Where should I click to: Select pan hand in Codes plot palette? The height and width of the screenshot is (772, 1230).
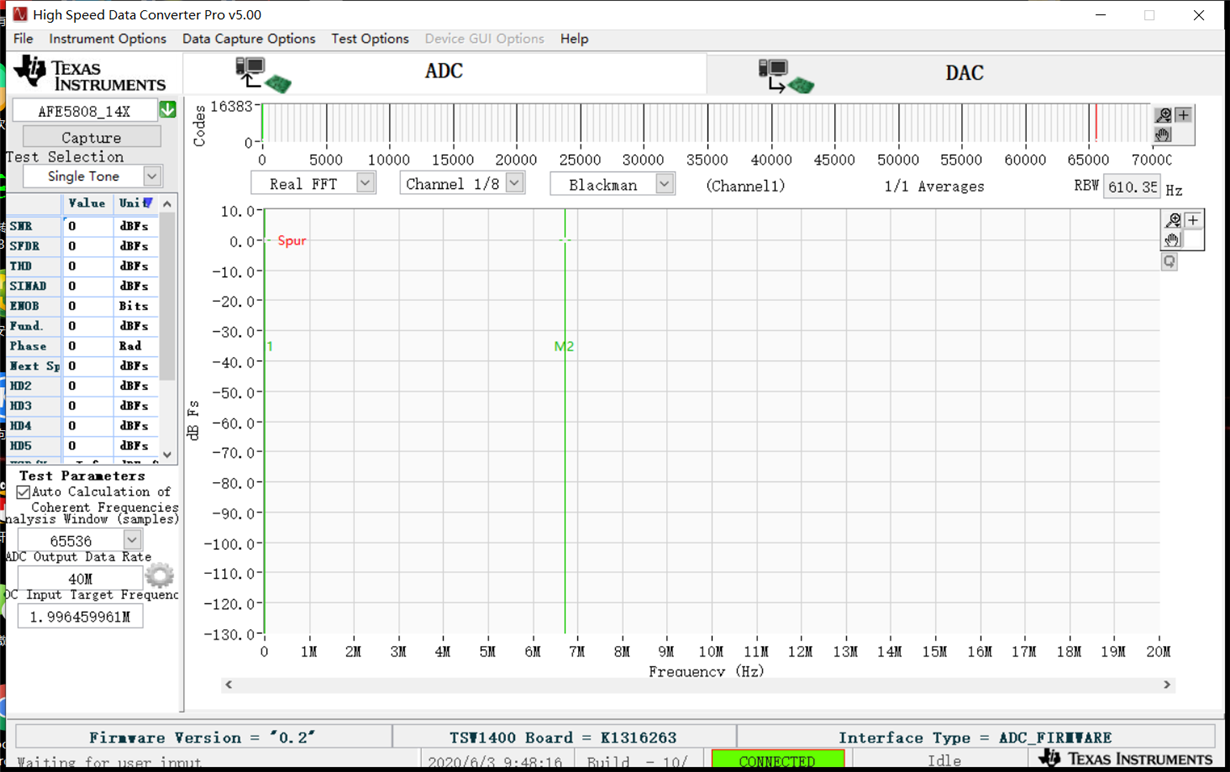click(1163, 133)
